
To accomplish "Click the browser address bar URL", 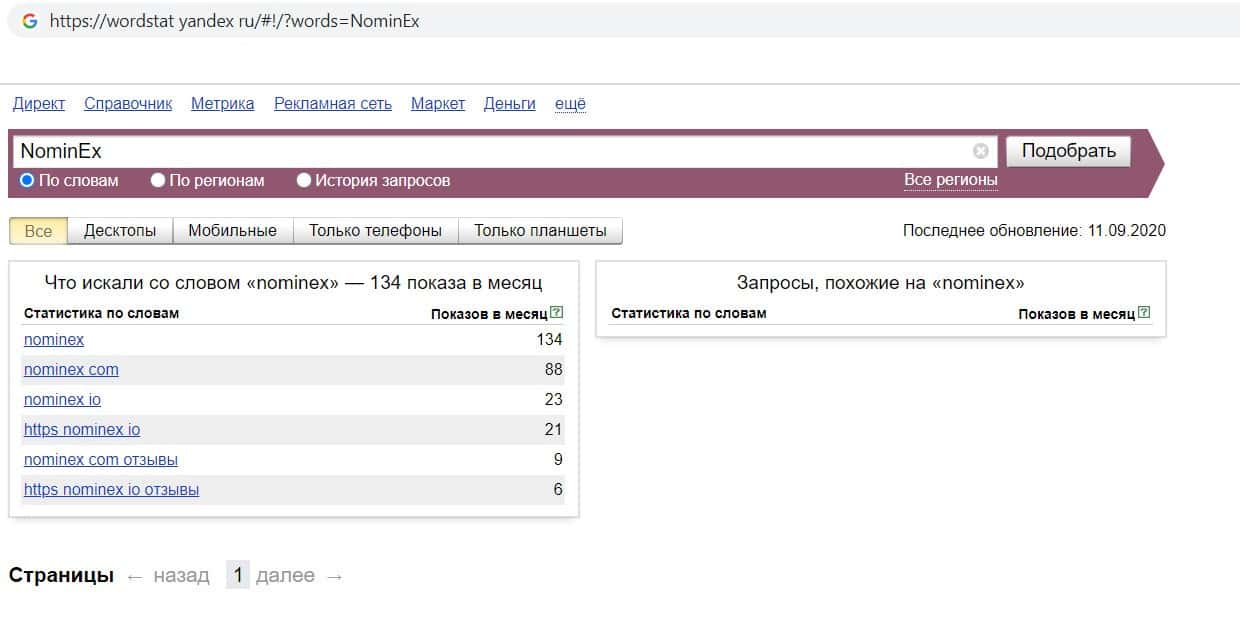I will pyautogui.click(x=234, y=21).
